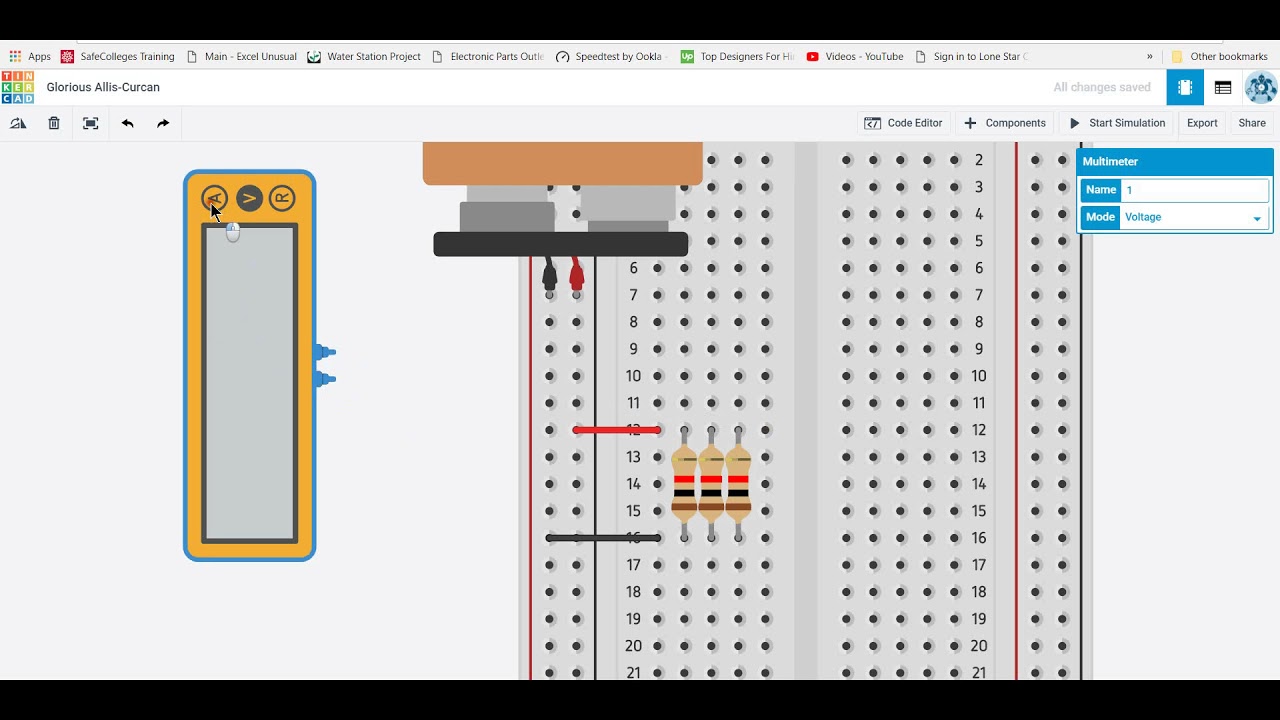1280x720 pixels.
Task: Select the black jumper wire on row 16
Action: coord(603,538)
